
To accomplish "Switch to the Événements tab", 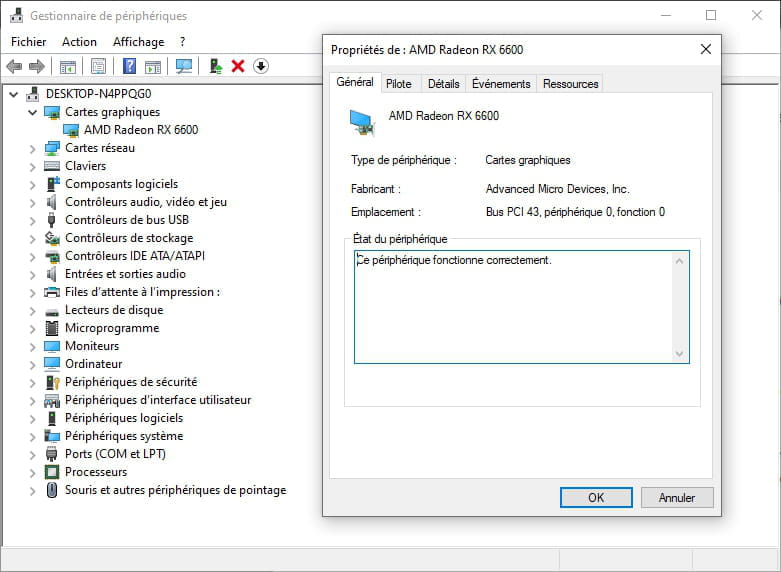I will (501, 84).
